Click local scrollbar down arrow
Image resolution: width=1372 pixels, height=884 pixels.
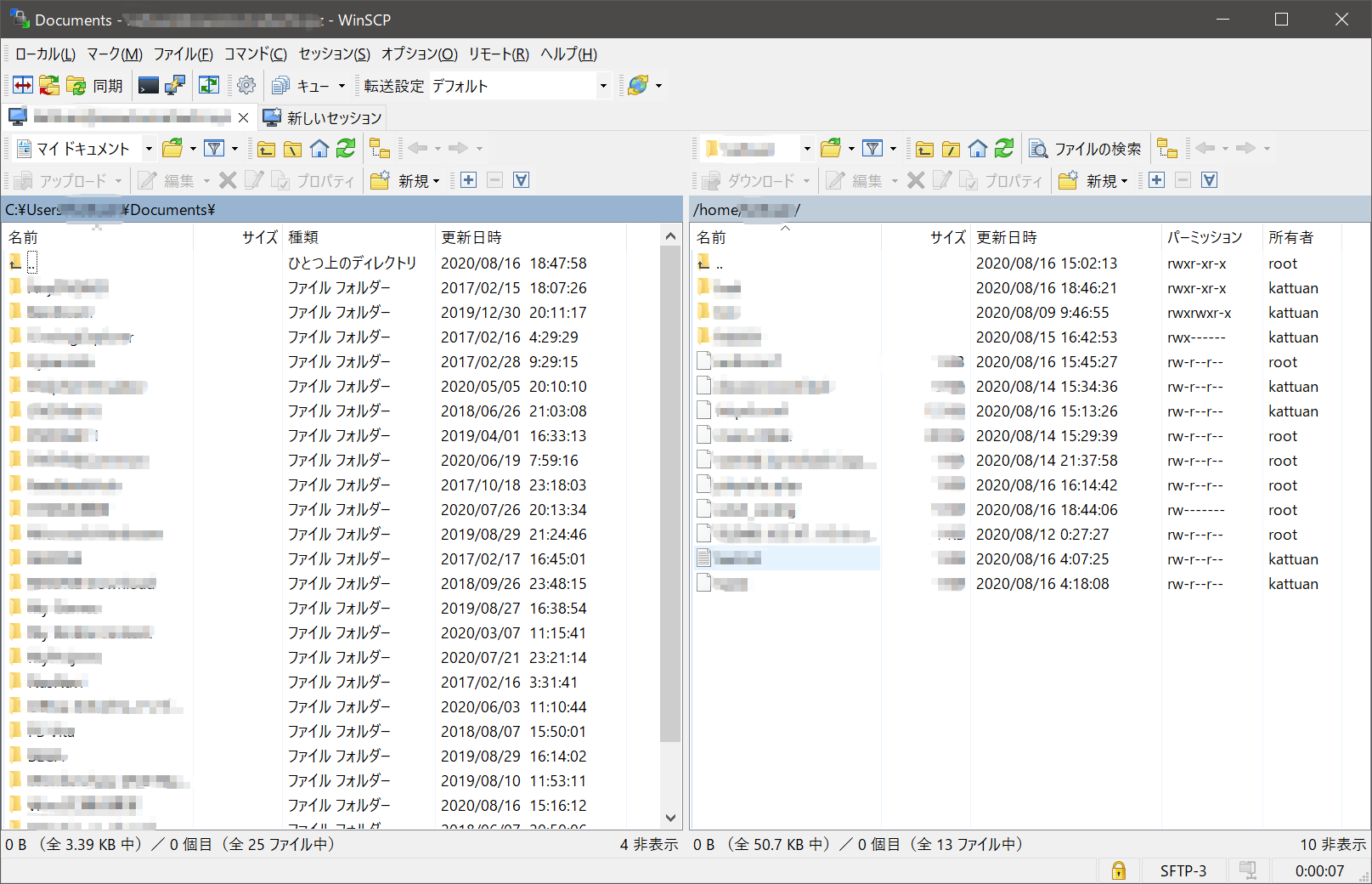670,818
